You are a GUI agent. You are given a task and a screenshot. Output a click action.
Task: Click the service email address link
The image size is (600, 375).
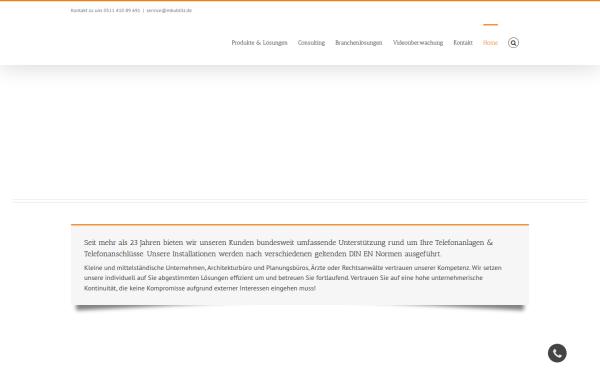click(x=169, y=10)
